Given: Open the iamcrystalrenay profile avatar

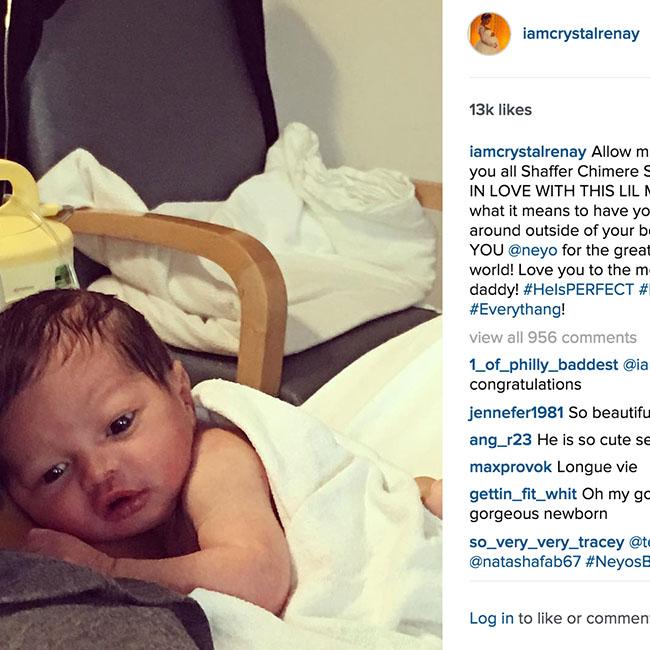Looking at the screenshot, I should (489, 34).
